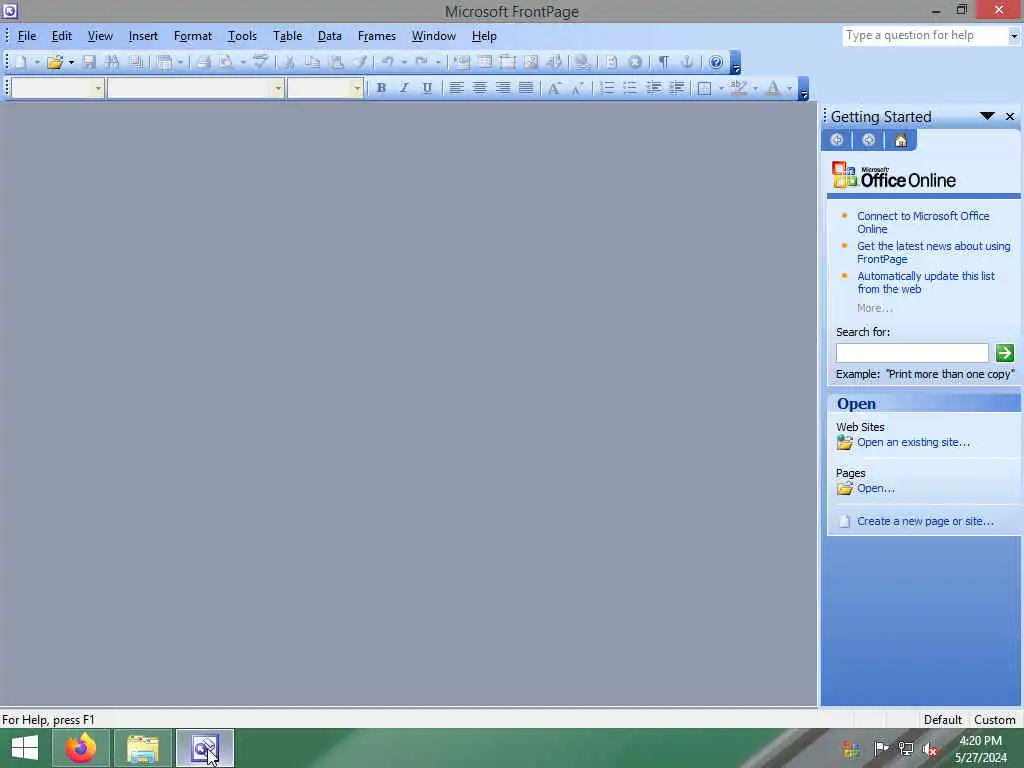Click the Format Painter brush icon
The image size is (1024, 768).
(x=360, y=62)
